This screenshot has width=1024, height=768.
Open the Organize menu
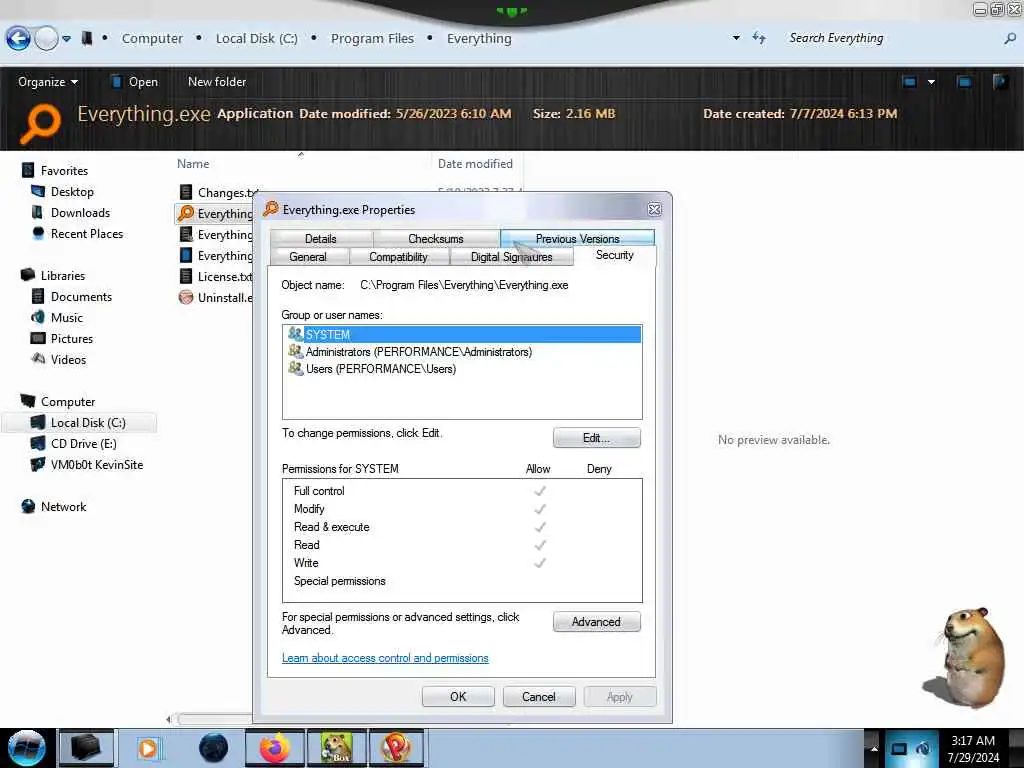point(48,82)
